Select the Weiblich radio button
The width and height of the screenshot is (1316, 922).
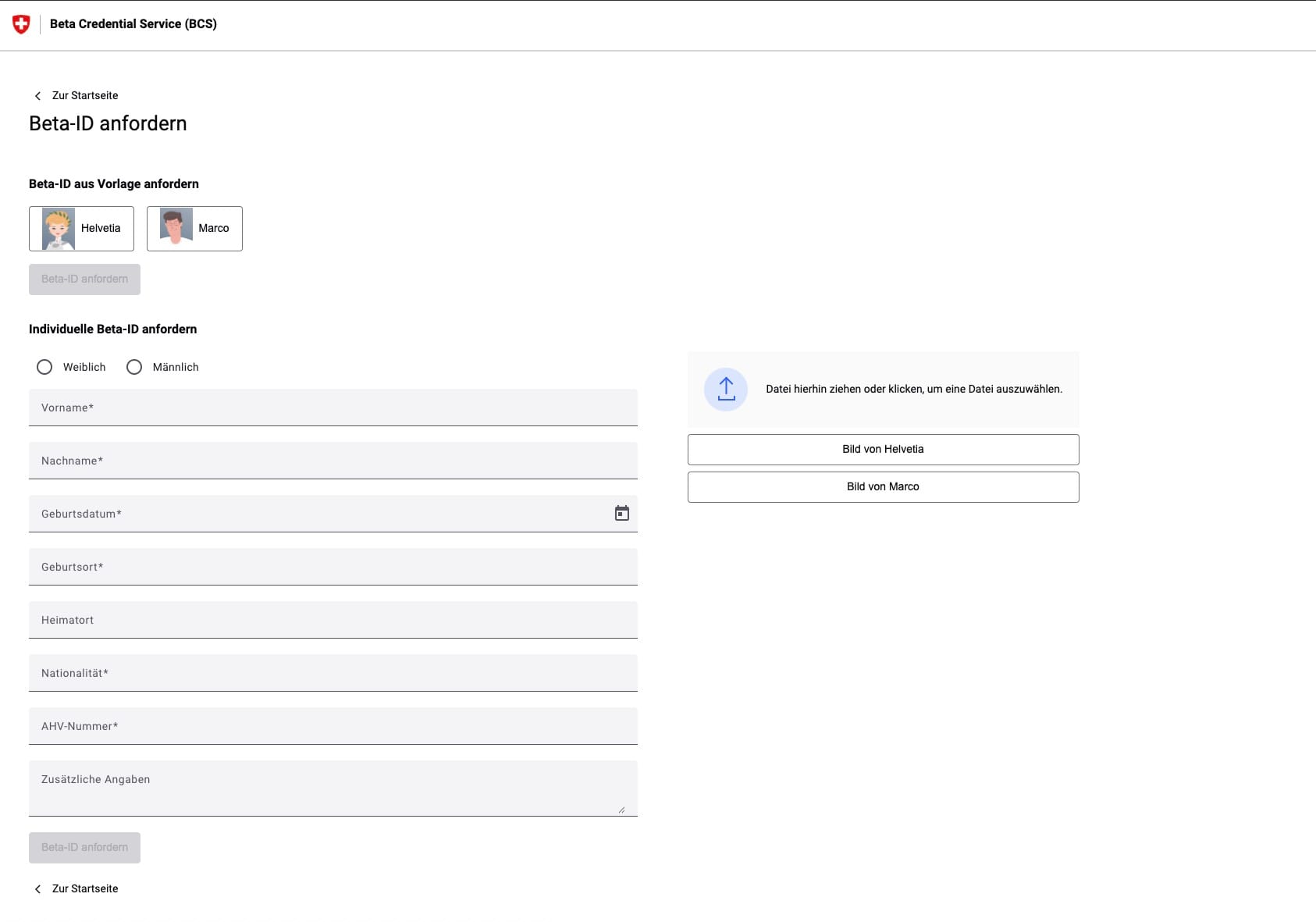coord(44,367)
